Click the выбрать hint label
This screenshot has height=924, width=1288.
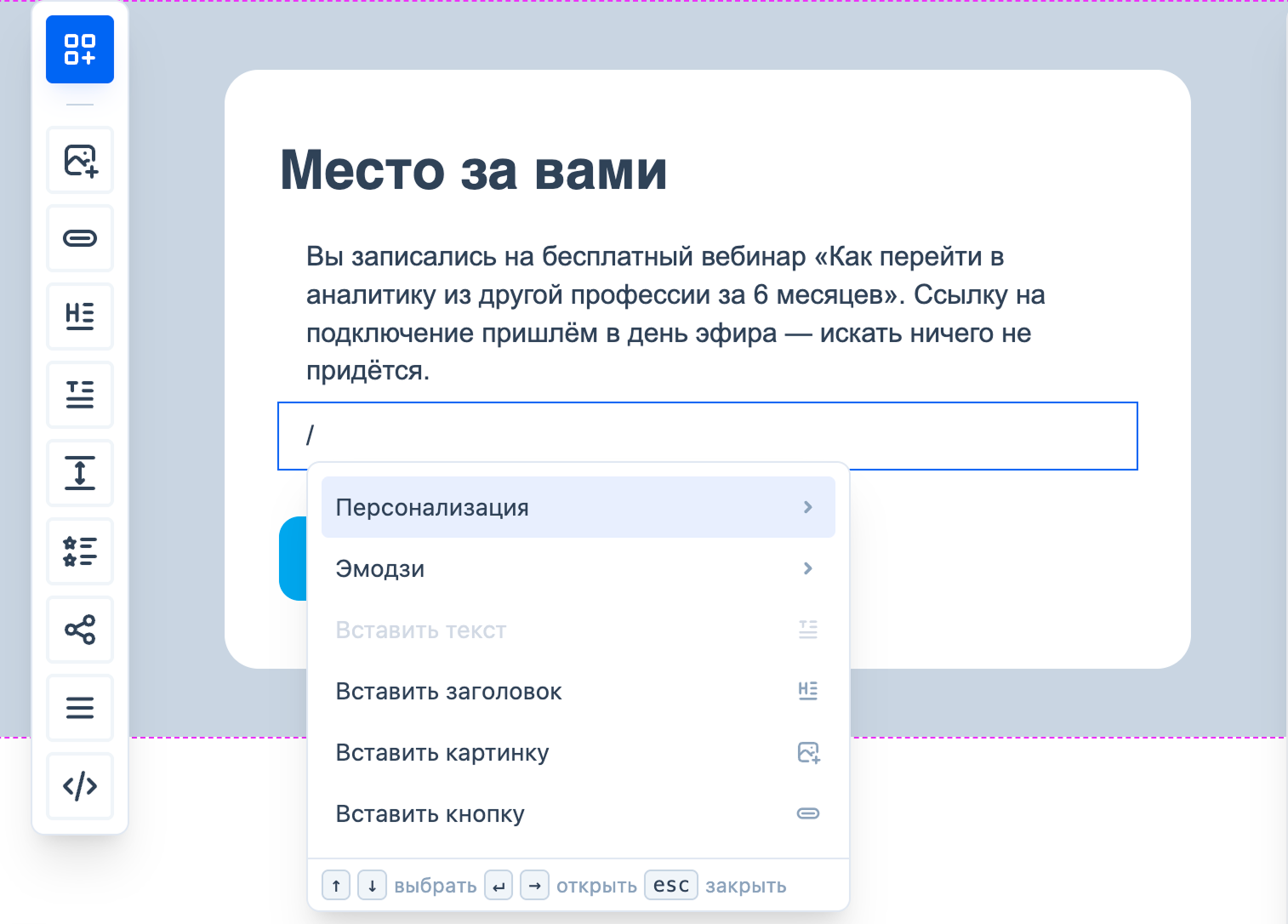tap(436, 886)
